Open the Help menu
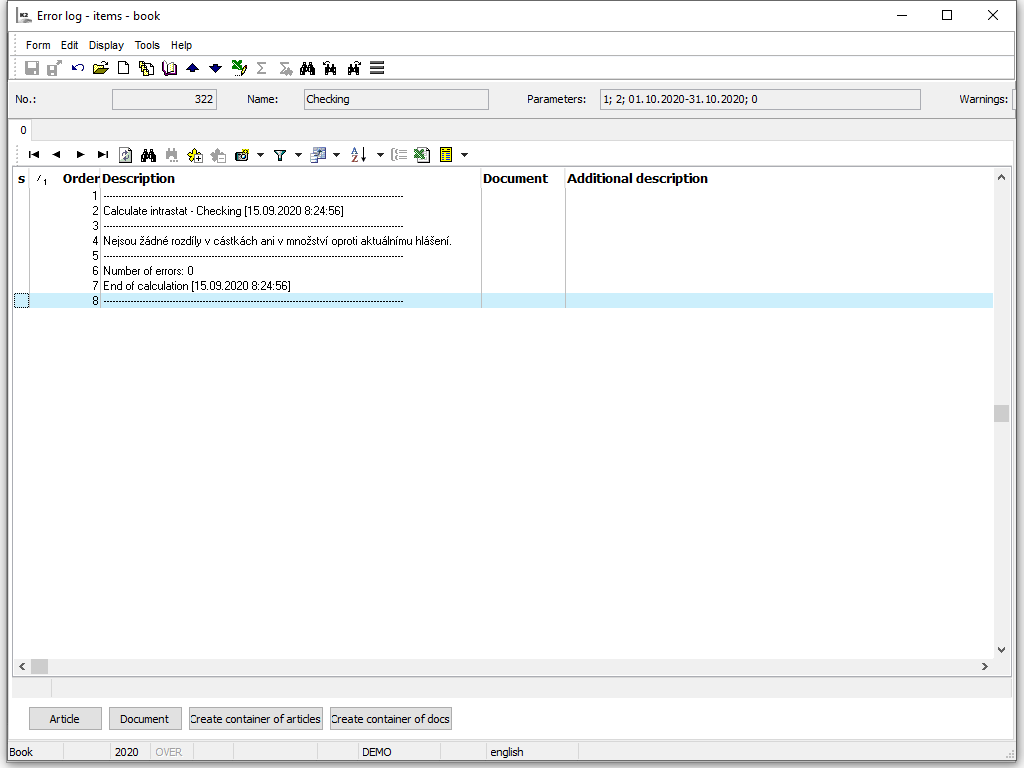 [x=182, y=45]
